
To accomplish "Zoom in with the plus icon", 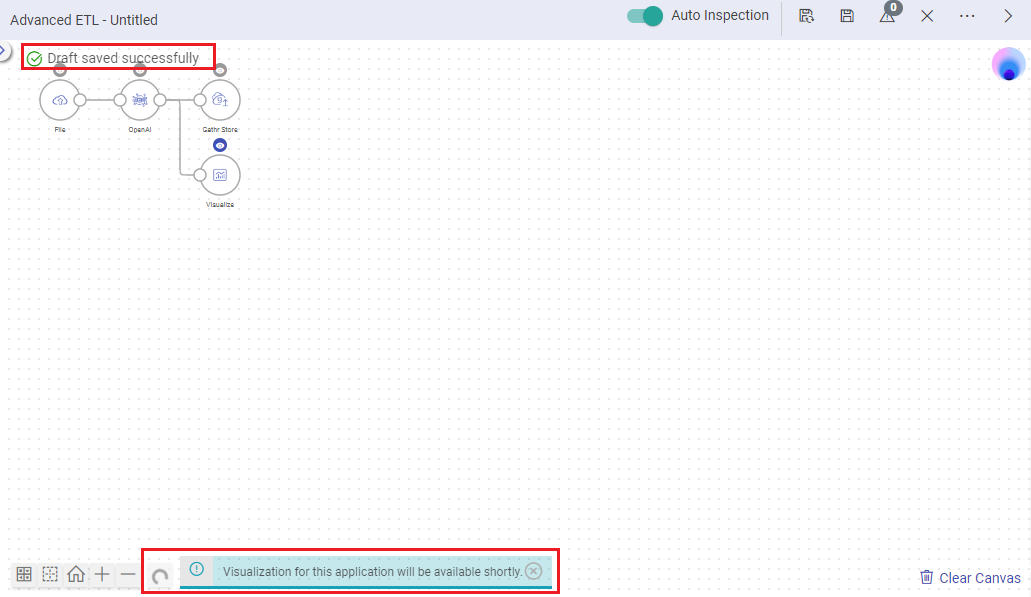I will point(102,574).
